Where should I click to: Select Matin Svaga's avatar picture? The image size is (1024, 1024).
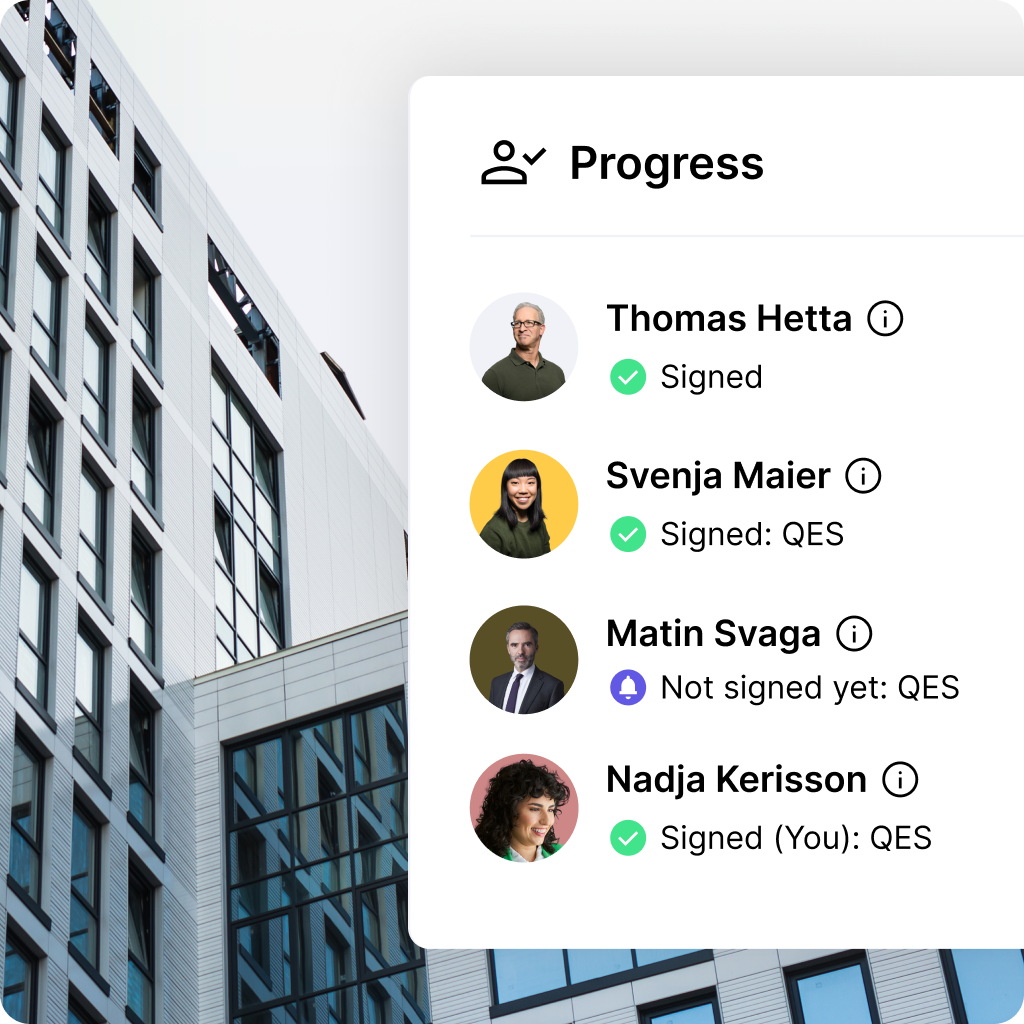tap(524, 660)
